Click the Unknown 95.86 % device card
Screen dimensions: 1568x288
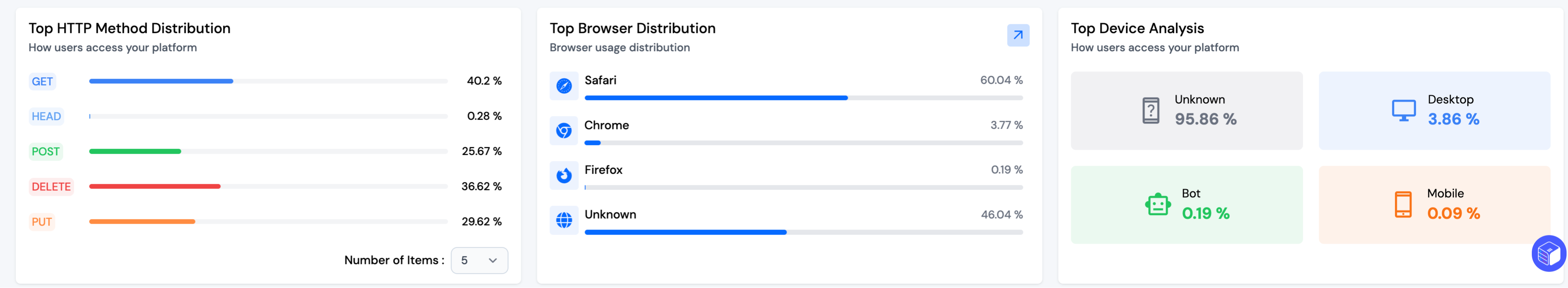coord(1186,111)
